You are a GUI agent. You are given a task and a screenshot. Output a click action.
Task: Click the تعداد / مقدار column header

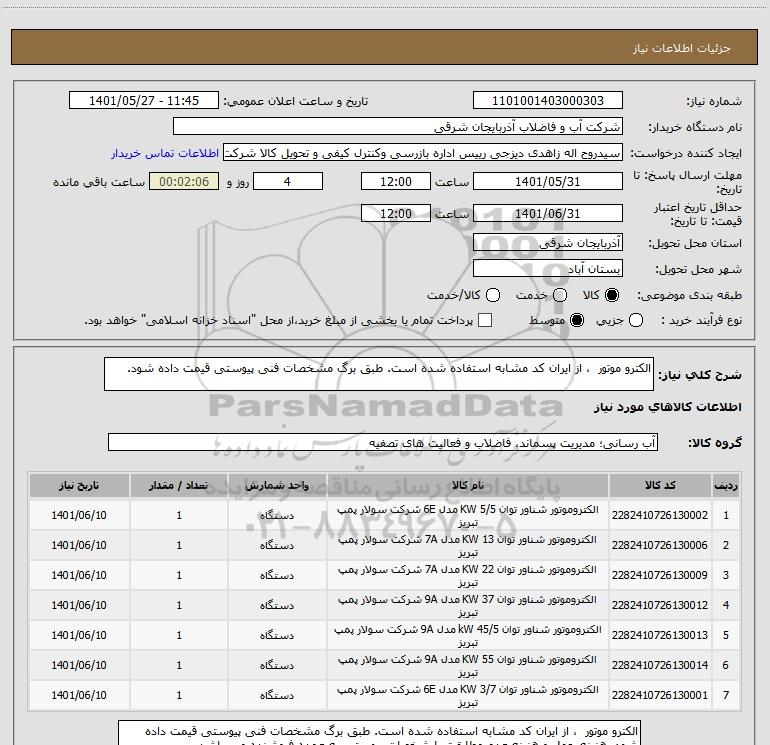(x=179, y=486)
